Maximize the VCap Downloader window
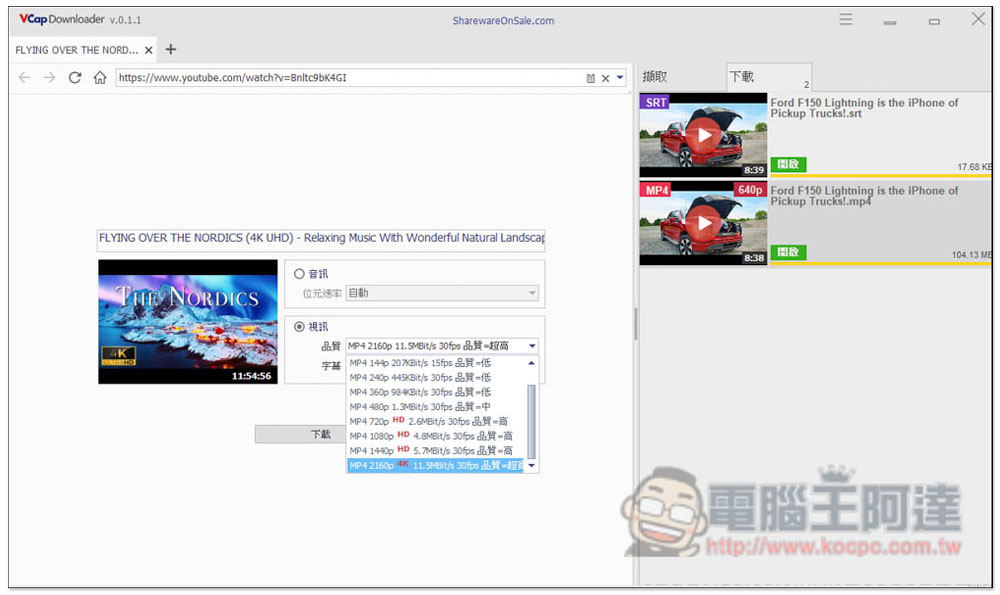Image resolution: width=1000 pixels, height=595 pixels. pos(934,22)
